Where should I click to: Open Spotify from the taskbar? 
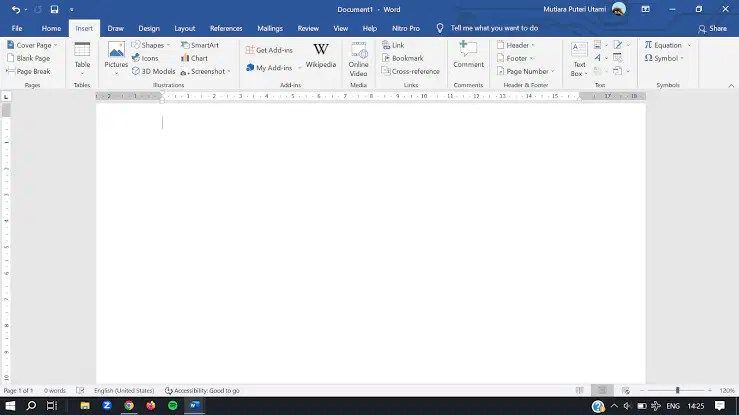point(172,406)
